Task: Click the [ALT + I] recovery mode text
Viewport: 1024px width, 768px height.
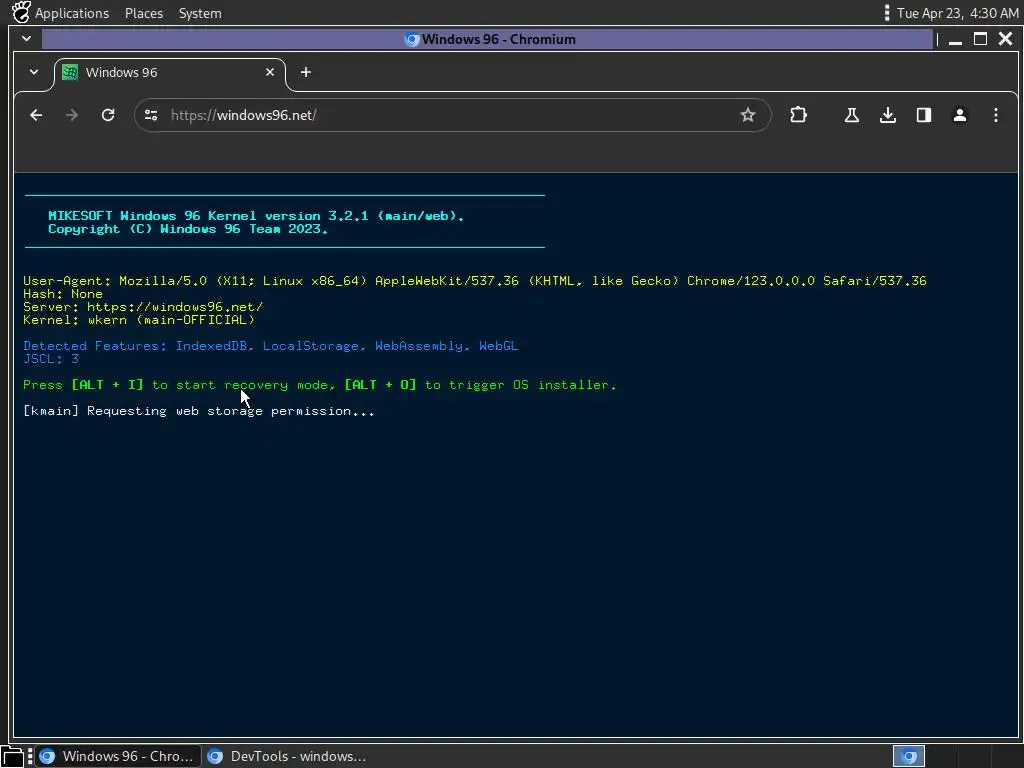Action: click(x=107, y=385)
